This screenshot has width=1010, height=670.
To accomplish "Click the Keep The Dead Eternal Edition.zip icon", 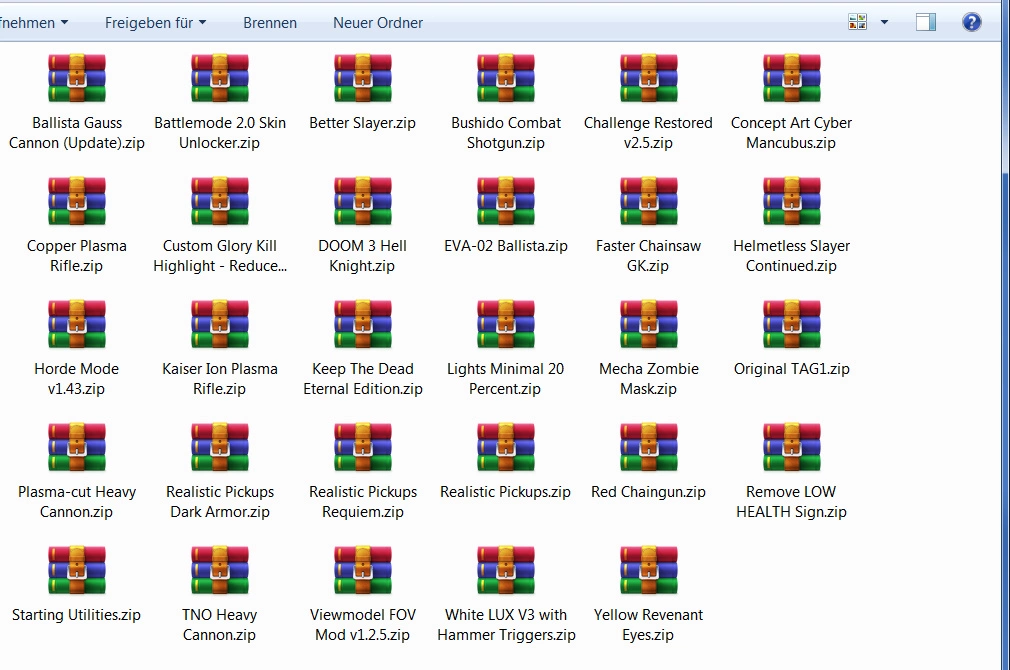I will pyautogui.click(x=363, y=324).
